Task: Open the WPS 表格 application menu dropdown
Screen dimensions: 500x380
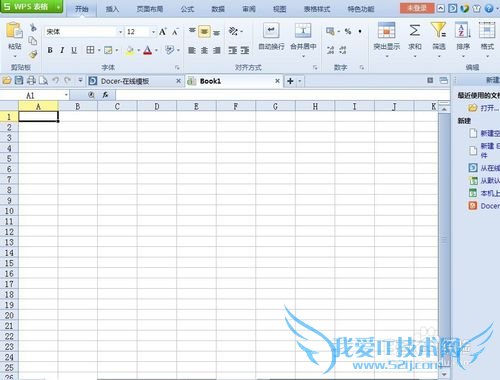Action: click(58, 7)
